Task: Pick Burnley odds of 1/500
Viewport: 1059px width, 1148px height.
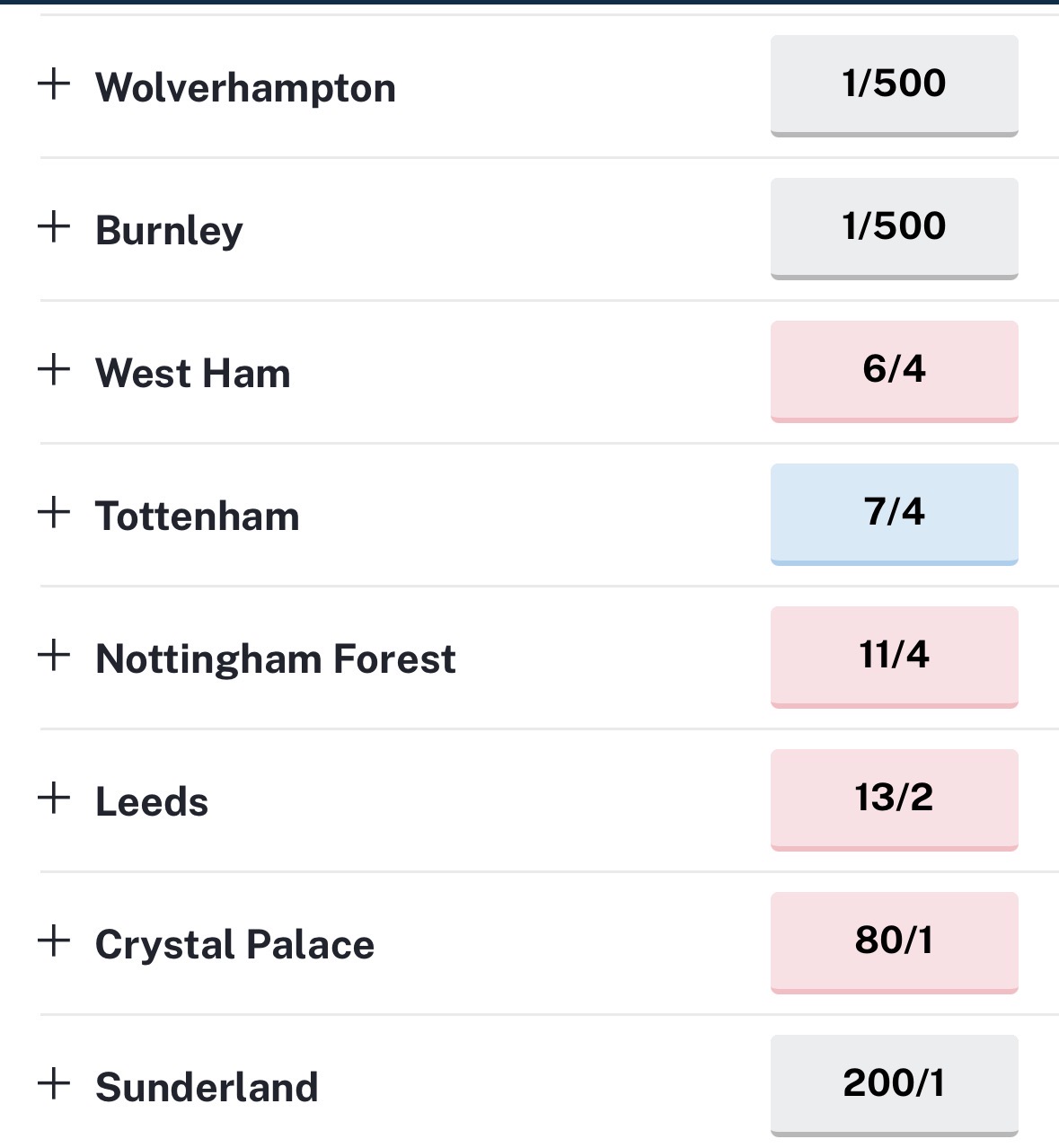Action: click(894, 227)
